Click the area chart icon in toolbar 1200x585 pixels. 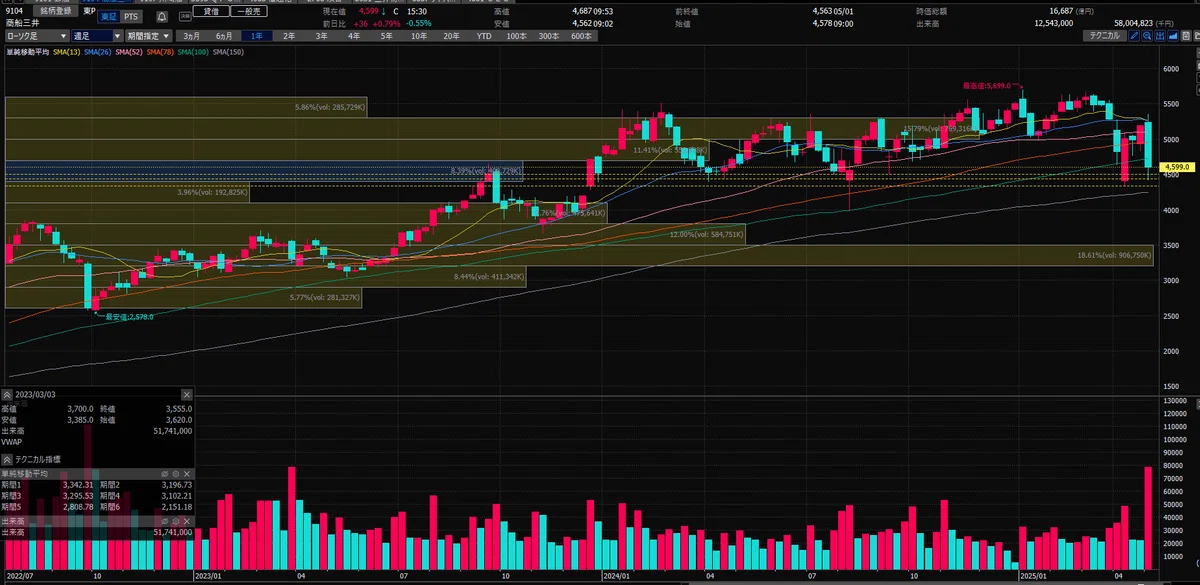[x=1173, y=35]
